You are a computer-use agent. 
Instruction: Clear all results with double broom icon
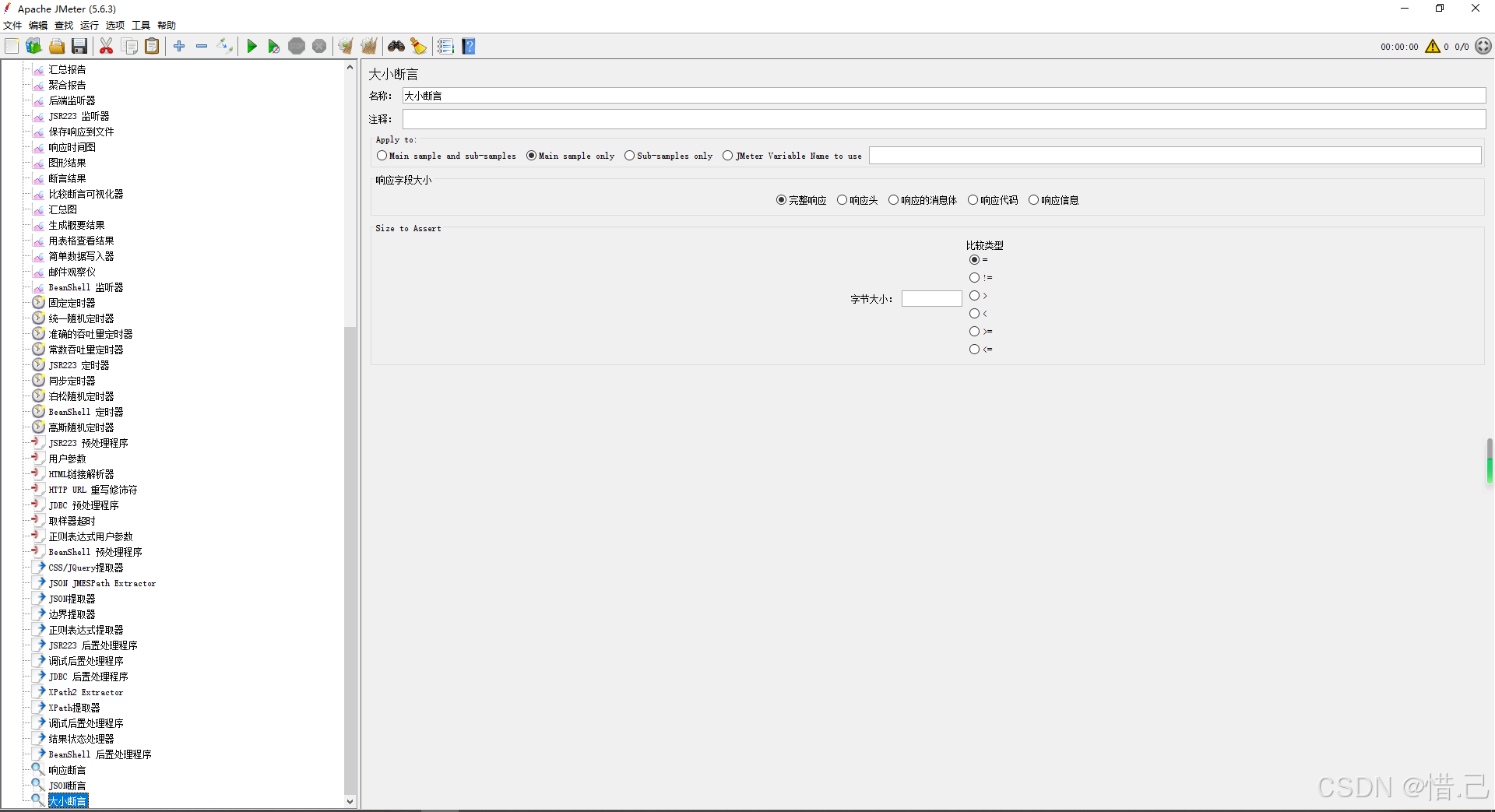(369, 47)
